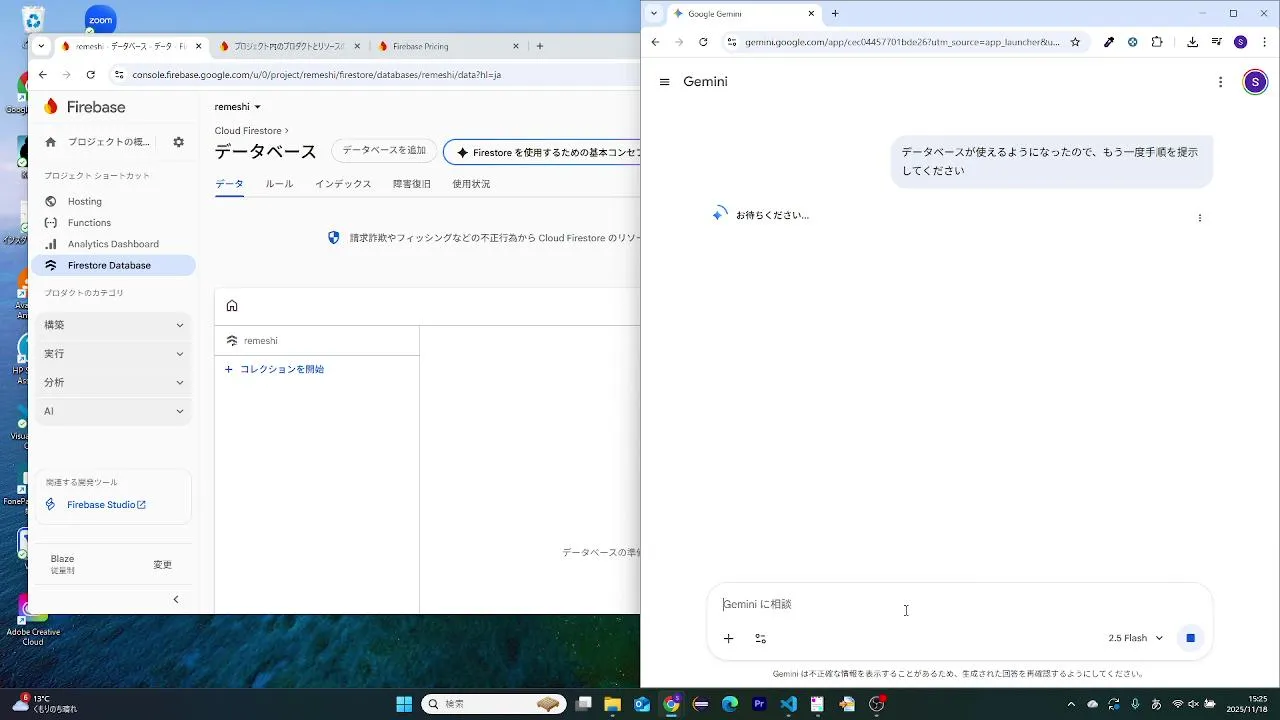
Task: Open Functions in the Firebase sidebar
Action: [113, 223]
